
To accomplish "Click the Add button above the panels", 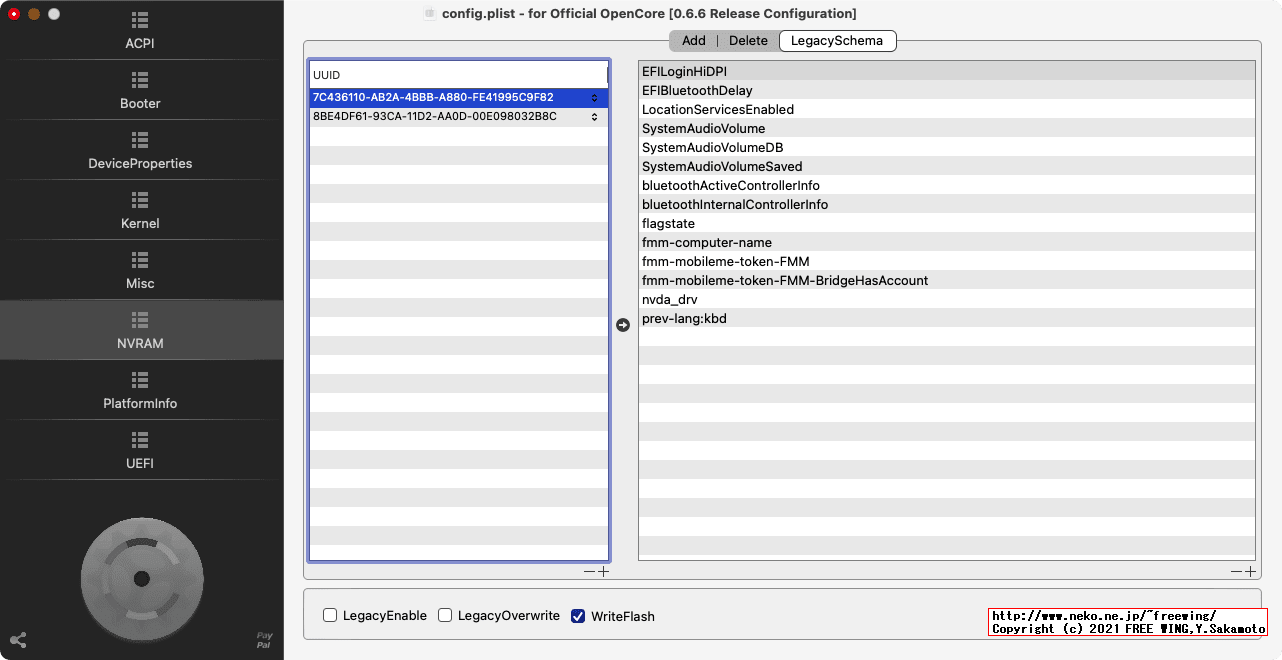I will tap(693, 41).
